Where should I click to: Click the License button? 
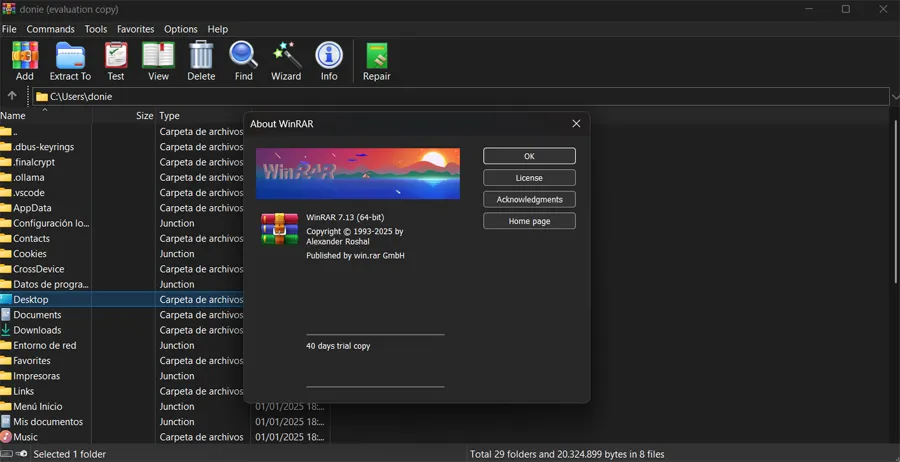click(529, 178)
